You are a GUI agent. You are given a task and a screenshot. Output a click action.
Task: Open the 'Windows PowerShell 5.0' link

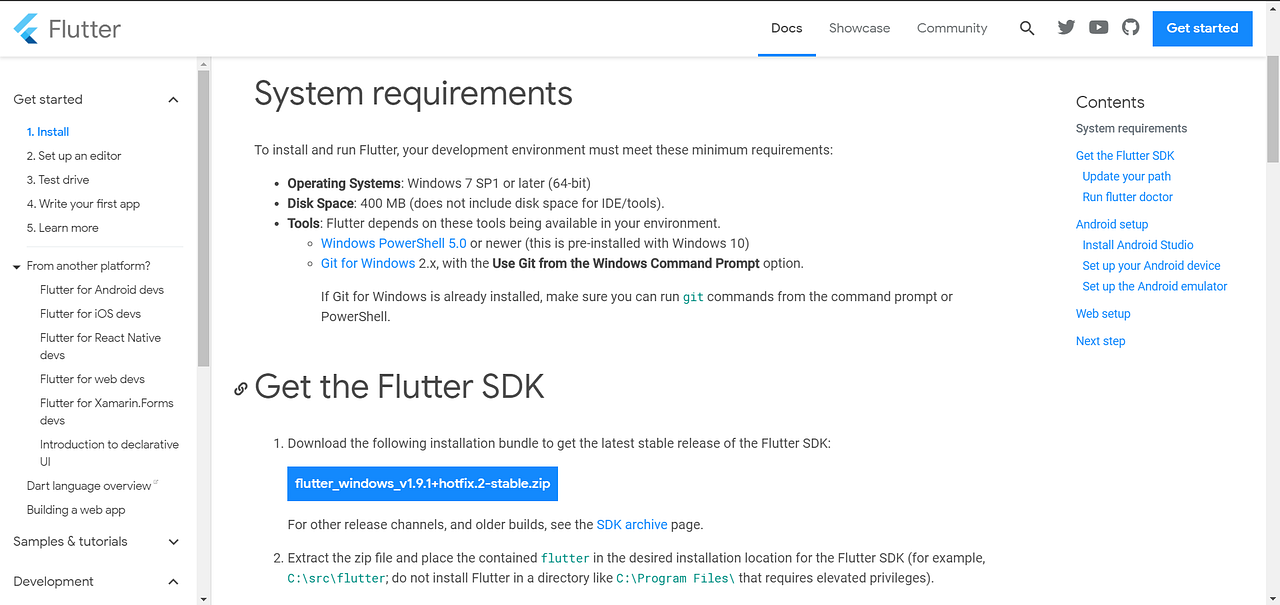(x=393, y=242)
